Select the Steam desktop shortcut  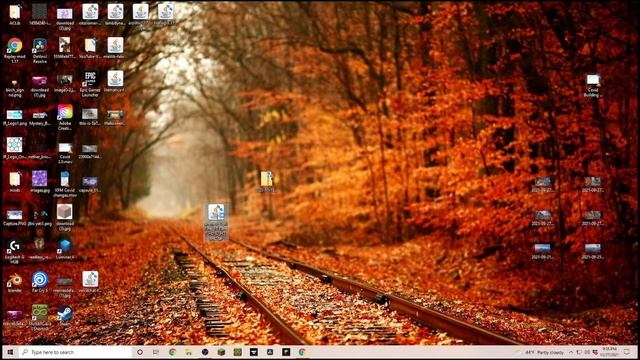tap(65, 316)
